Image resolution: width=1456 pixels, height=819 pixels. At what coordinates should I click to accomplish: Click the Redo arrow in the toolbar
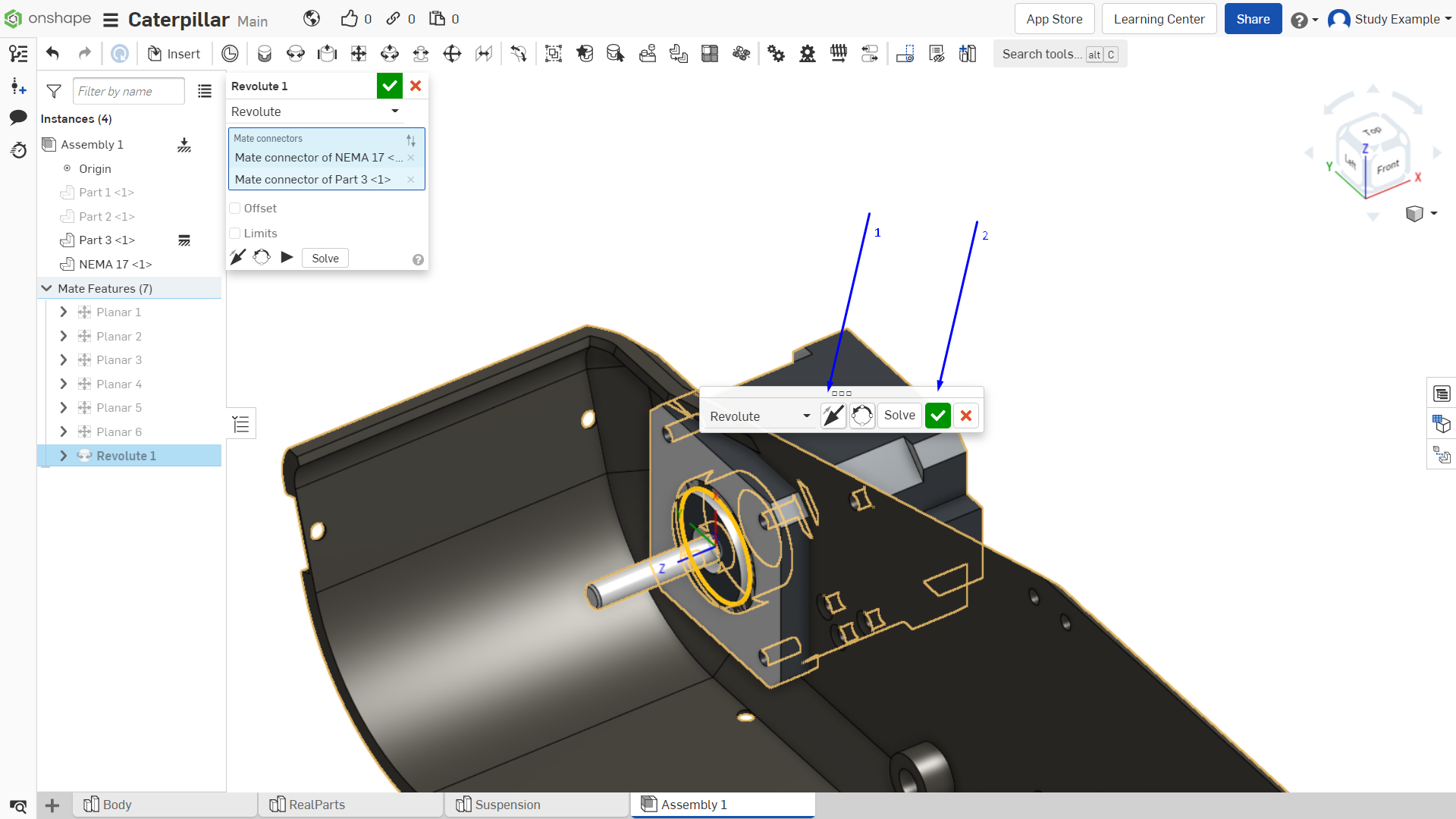(85, 54)
